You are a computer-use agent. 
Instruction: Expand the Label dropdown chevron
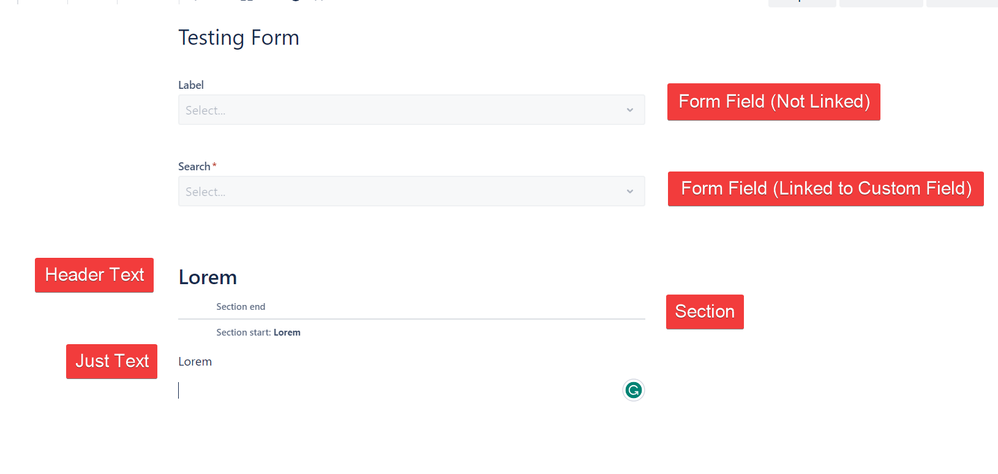(x=630, y=110)
